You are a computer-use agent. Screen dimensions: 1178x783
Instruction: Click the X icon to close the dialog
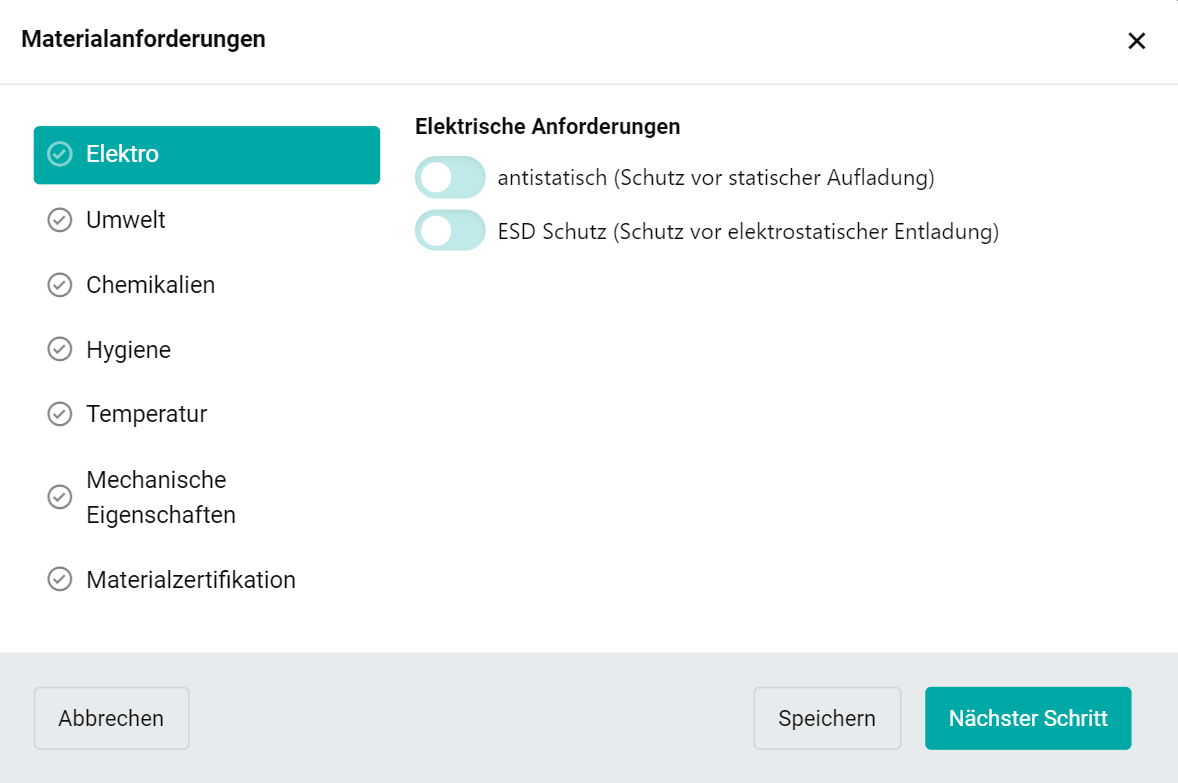(x=1137, y=41)
